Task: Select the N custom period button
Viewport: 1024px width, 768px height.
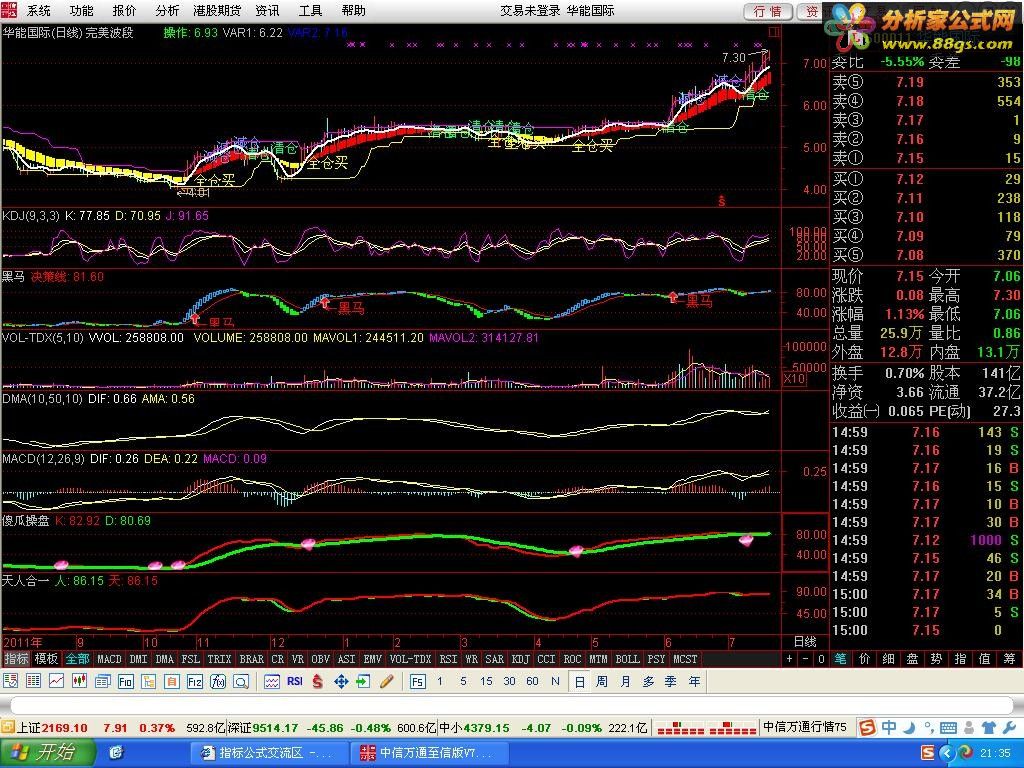Action: point(555,681)
